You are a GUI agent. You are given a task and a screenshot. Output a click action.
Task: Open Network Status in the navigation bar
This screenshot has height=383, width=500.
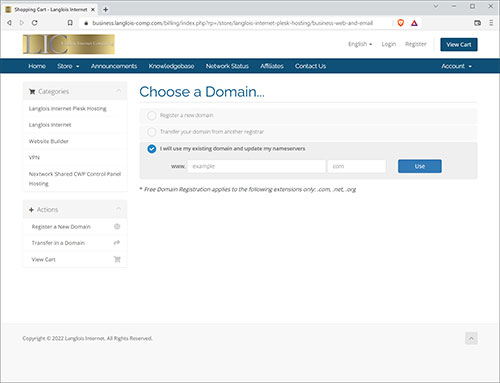(x=227, y=66)
